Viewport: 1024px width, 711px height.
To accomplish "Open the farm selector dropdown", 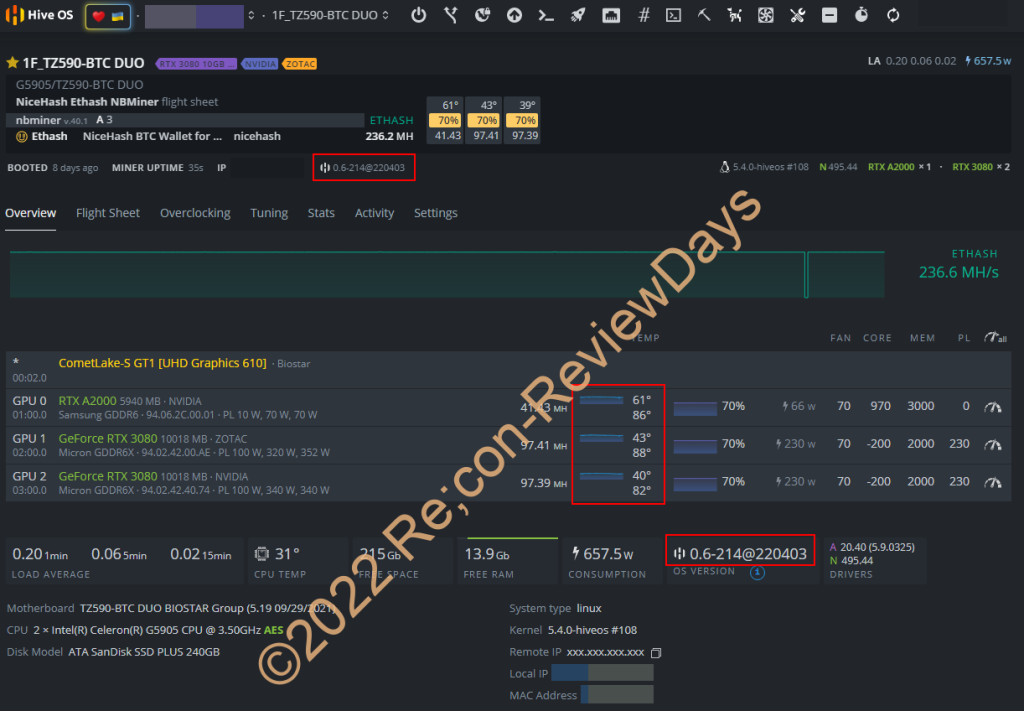I will point(195,16).
